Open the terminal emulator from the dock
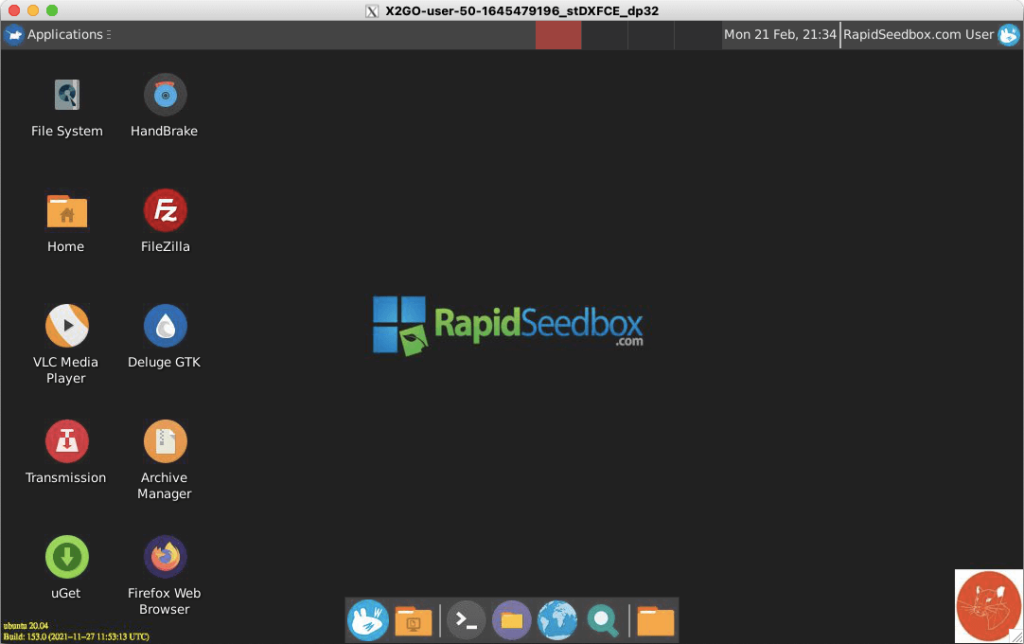The height and width of the screenshot is (644, 1024). coord(466,620)
